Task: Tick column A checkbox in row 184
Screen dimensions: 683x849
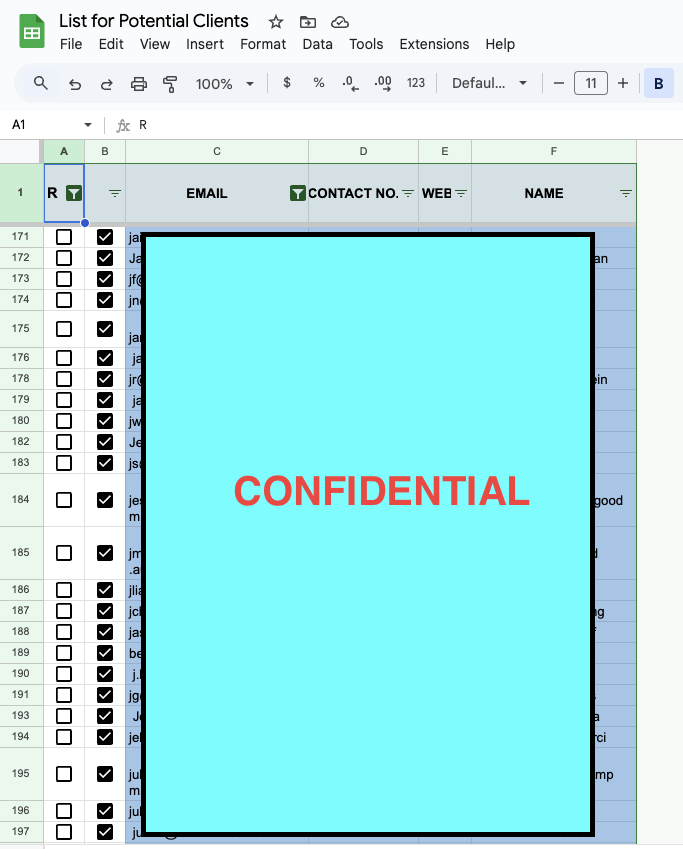Action: 64,500
